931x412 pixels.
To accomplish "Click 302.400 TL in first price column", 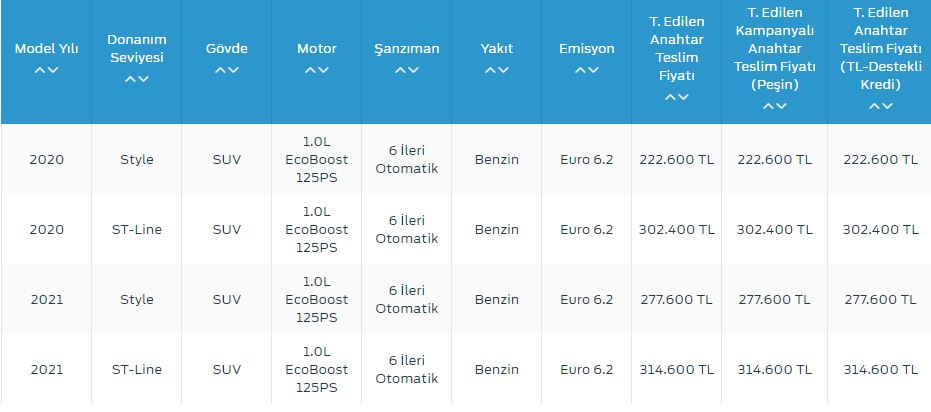I will [x=677, y=229].
